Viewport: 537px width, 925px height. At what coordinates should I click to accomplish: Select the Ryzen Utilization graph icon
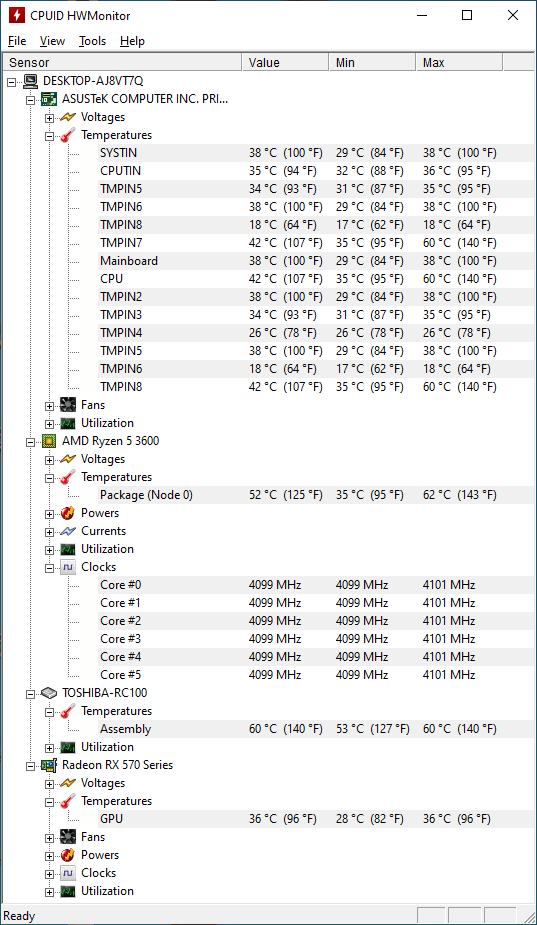click(x=68, y=549)
